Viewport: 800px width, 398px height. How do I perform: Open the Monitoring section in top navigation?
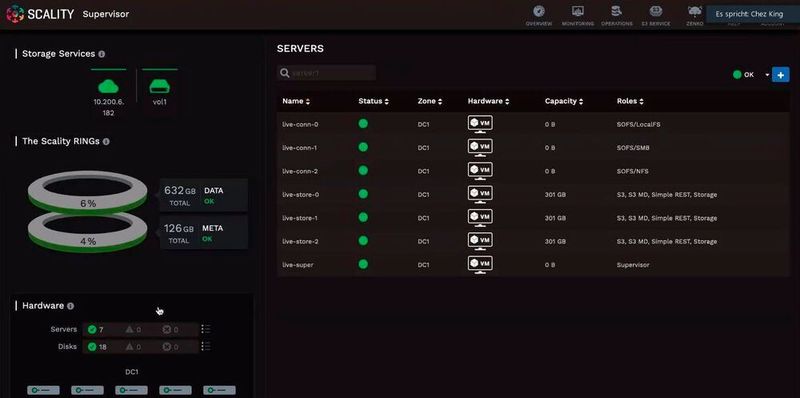coord(578,15)
